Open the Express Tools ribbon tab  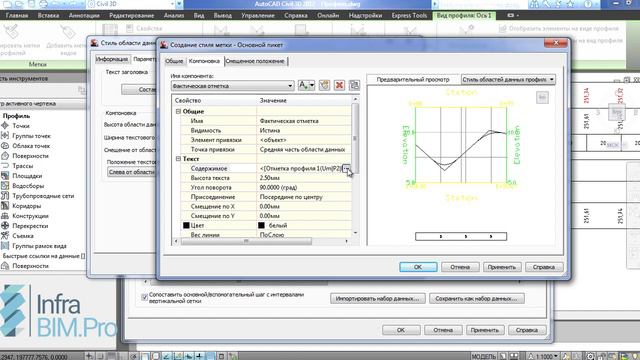pos(409,16)
